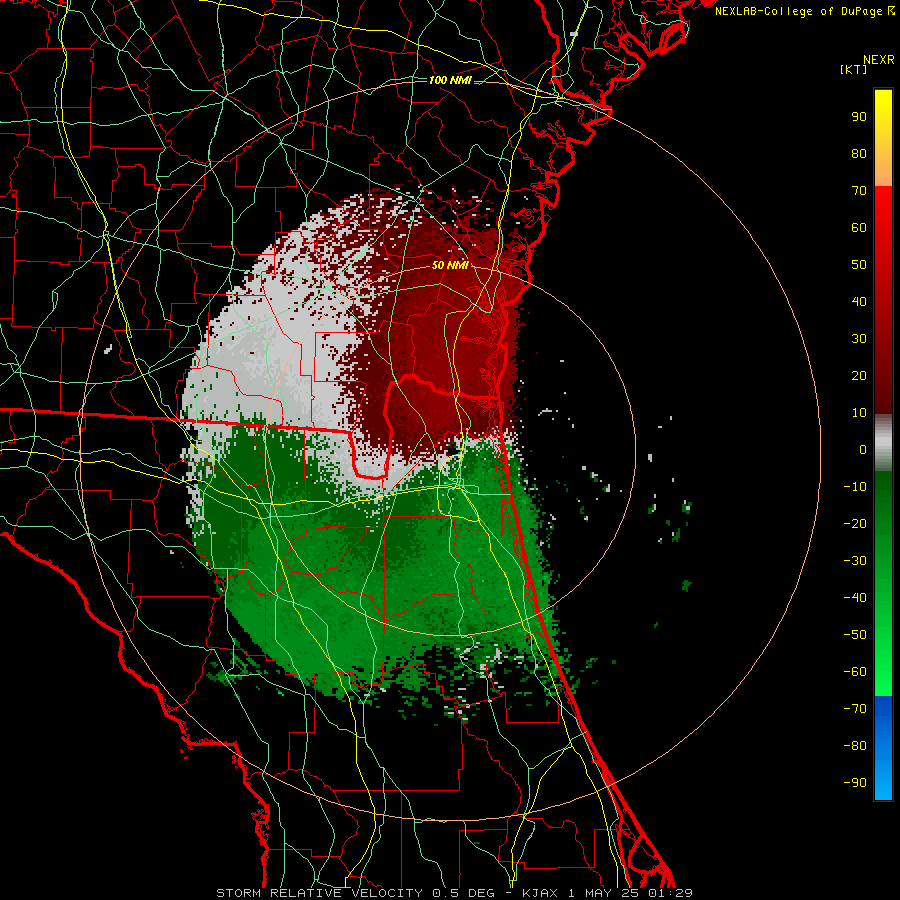Click the gray zero-velocity segment of the color bar
This screenshot has width=900, height=900.
coord(883,443)
